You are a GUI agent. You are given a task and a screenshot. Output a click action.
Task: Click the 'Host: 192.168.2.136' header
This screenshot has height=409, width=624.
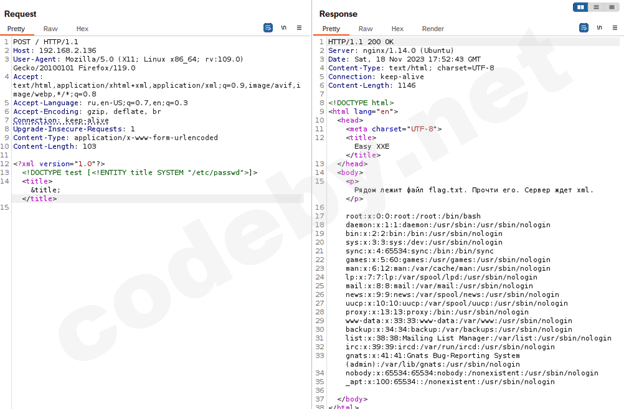point(55,51)
